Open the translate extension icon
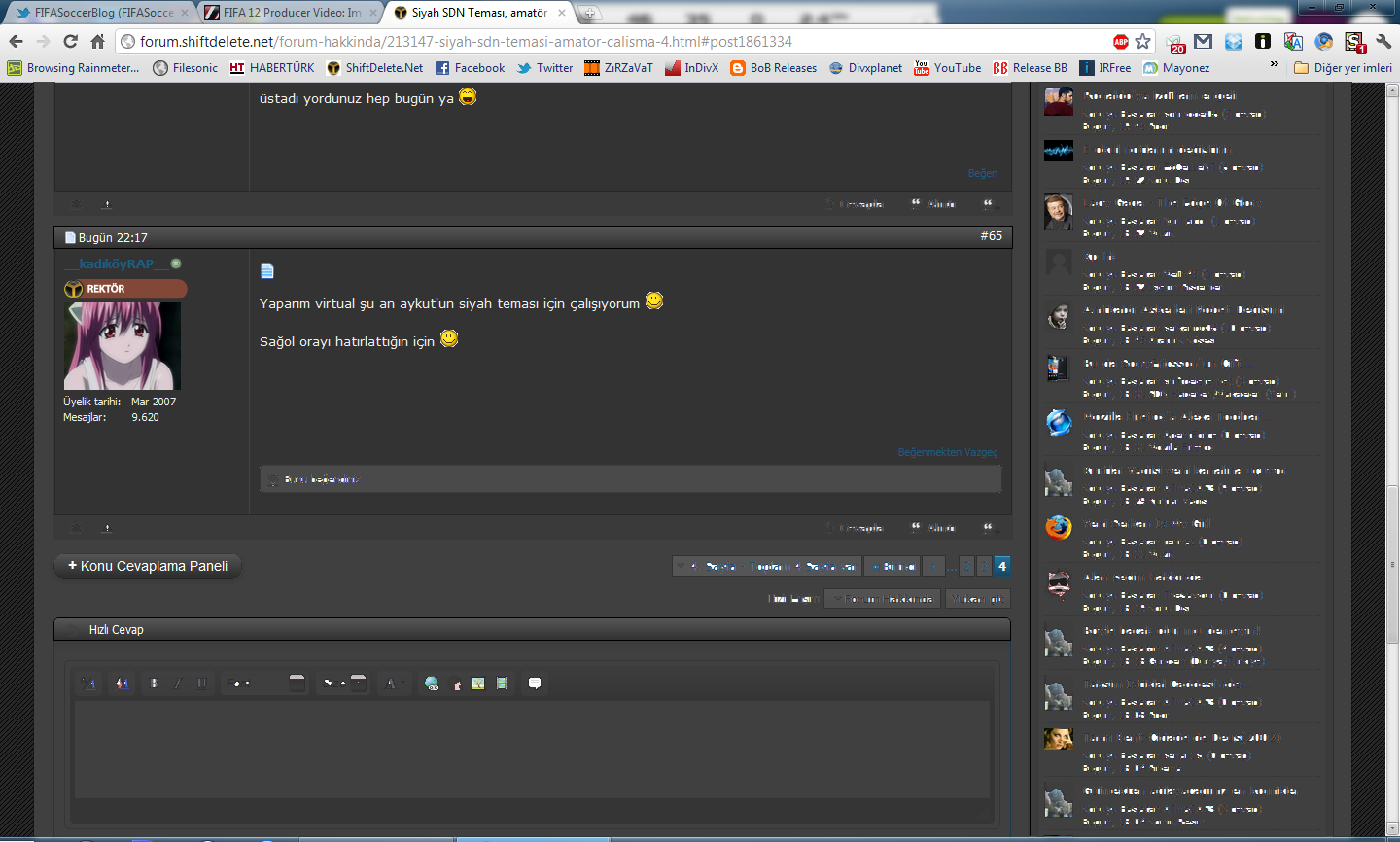Image resolution: width=1400 pixels, height=842 pixels. pos(1293,41)
